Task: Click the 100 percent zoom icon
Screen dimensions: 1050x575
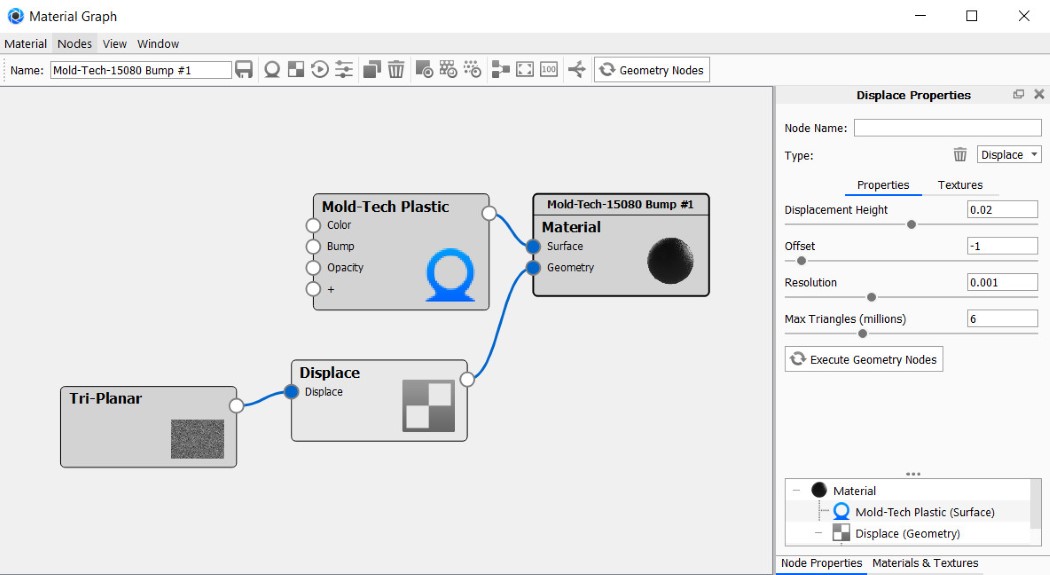Action: 549,70
